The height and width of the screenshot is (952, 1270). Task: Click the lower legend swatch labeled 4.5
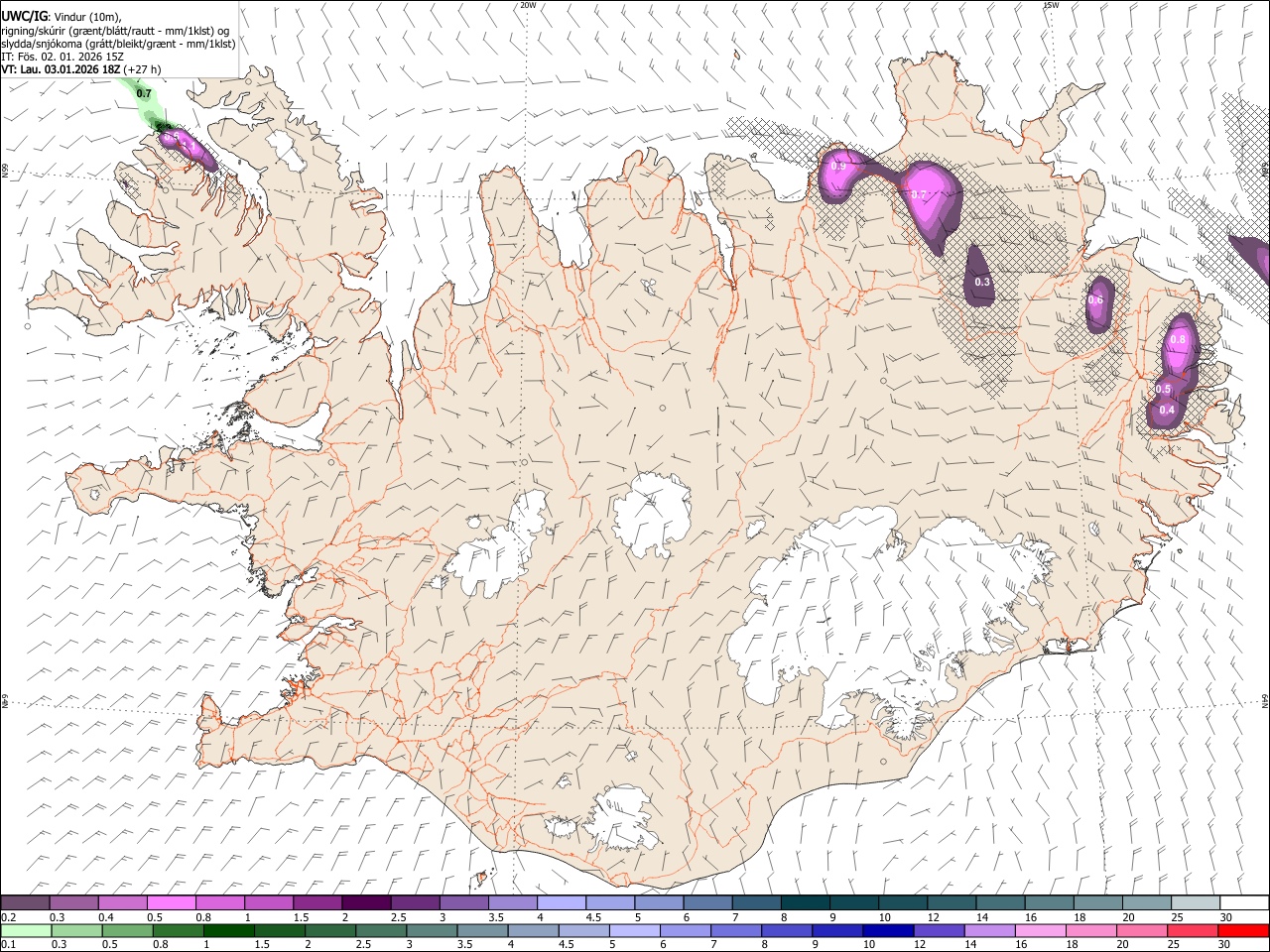583,930
